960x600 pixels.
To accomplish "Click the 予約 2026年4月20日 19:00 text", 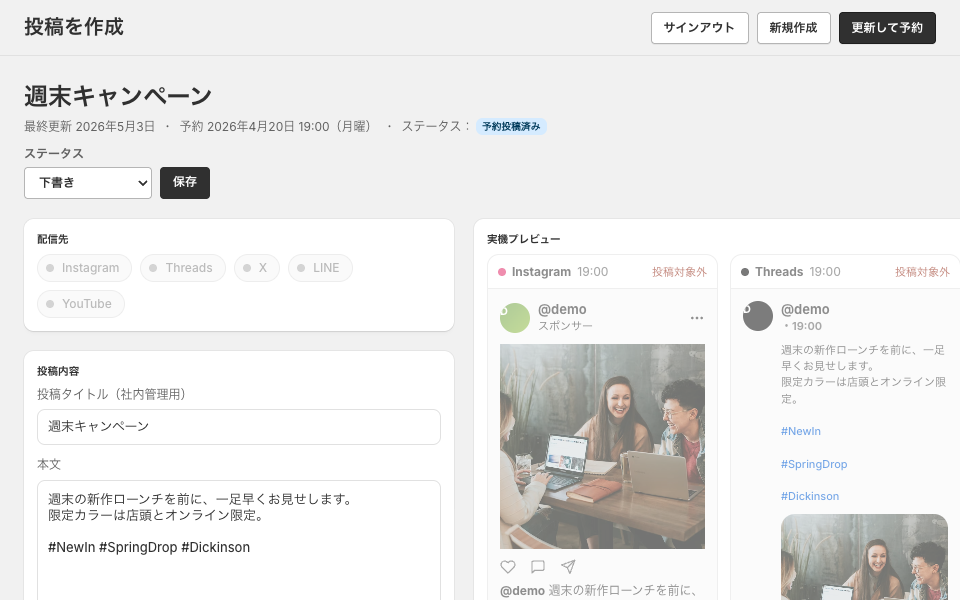I will 276,127.
